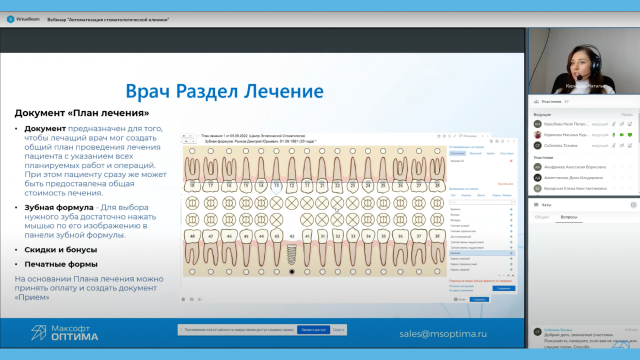Toggle screen-share icon for Коробова Неля
The height and width of the screenshot is (360, 640).
[x=630, y=124]
